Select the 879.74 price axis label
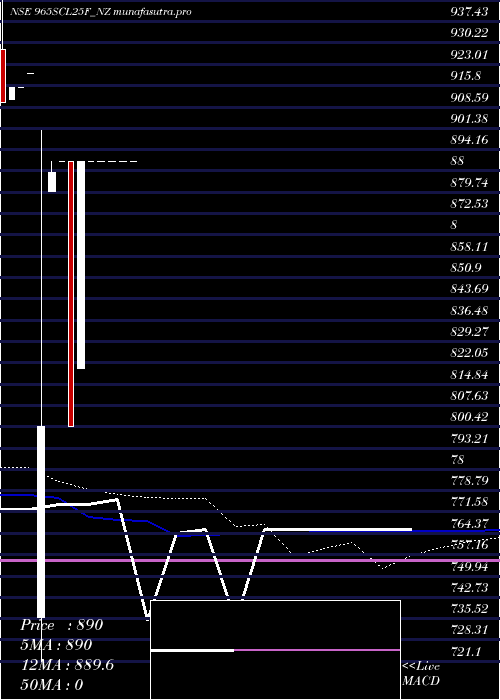The image size is (500, 700). coord(469,182)
